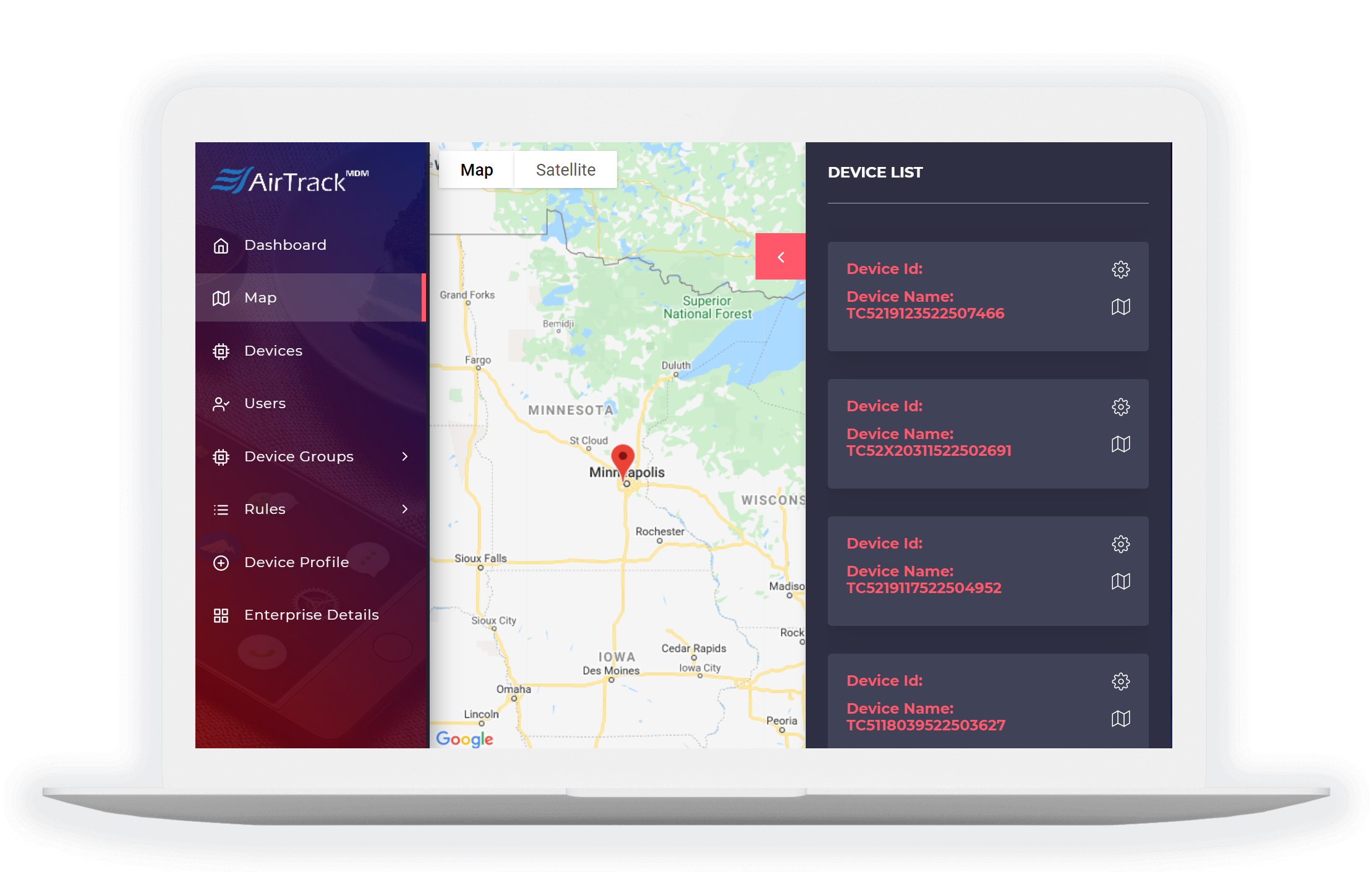Click Bemidji label on the map
Viewport: 1372px width, 872px height.
558,324
